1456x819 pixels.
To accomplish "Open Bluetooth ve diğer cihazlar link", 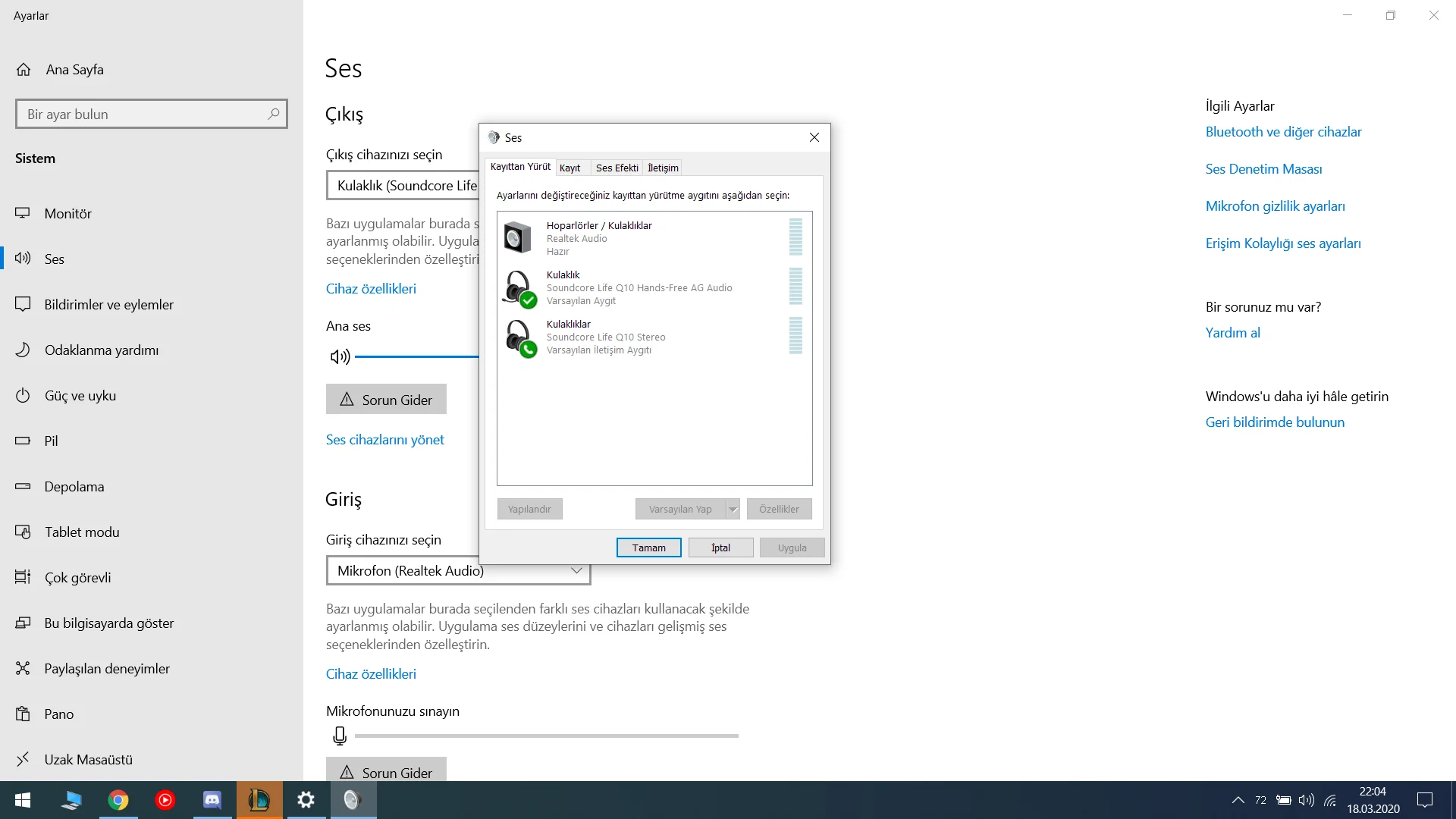I will (x=1283, y=132).
